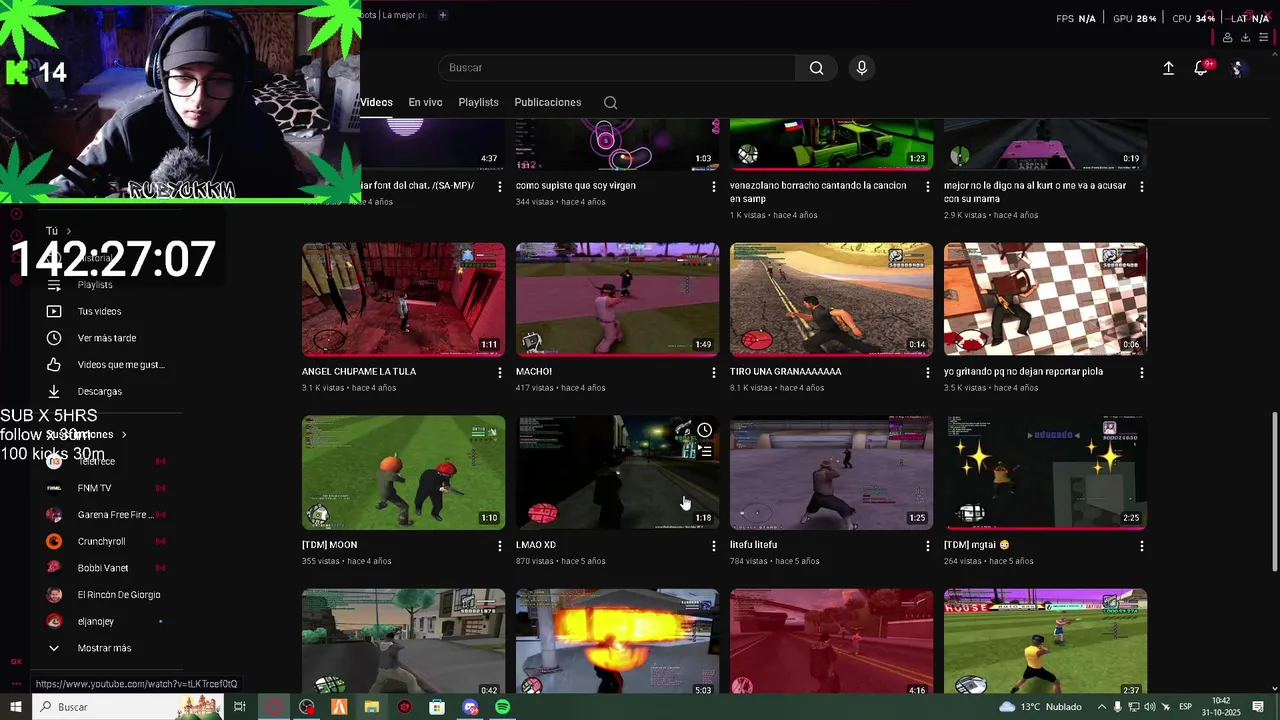Play [TDM] MOON video thumbnail
The image size is (1280, 720).
pyautogui.click(x=403, y=473)
